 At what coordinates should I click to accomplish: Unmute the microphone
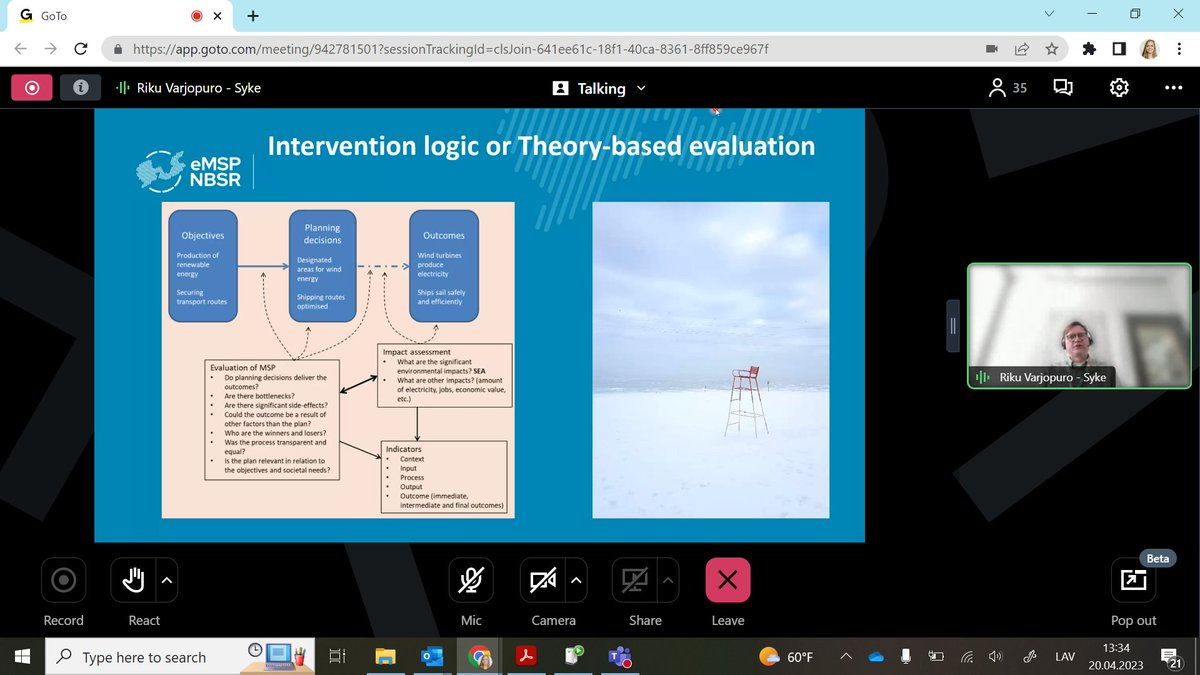471,580
